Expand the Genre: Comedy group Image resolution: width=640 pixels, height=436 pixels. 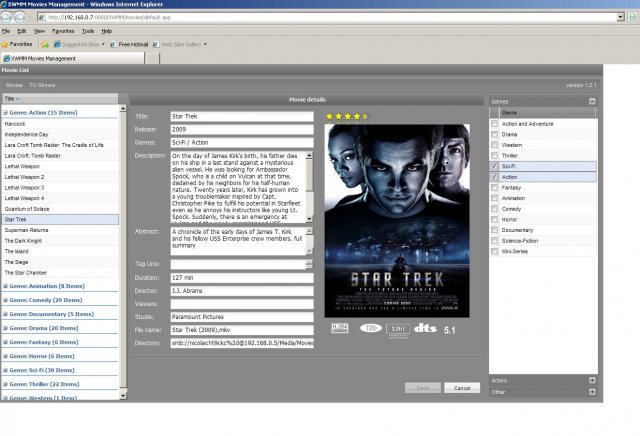5,299
